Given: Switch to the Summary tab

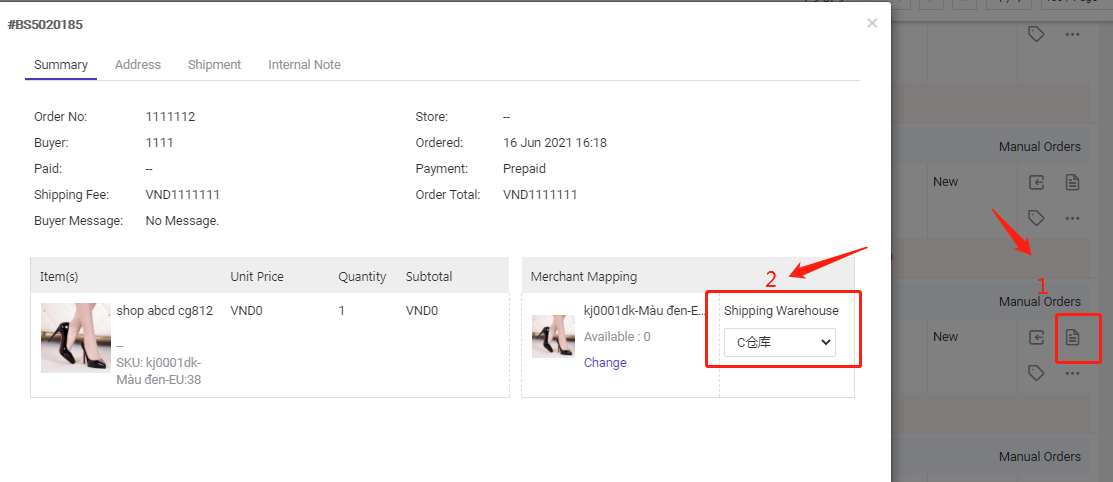Looking at the screenshot, I should [x=61, y=65].
